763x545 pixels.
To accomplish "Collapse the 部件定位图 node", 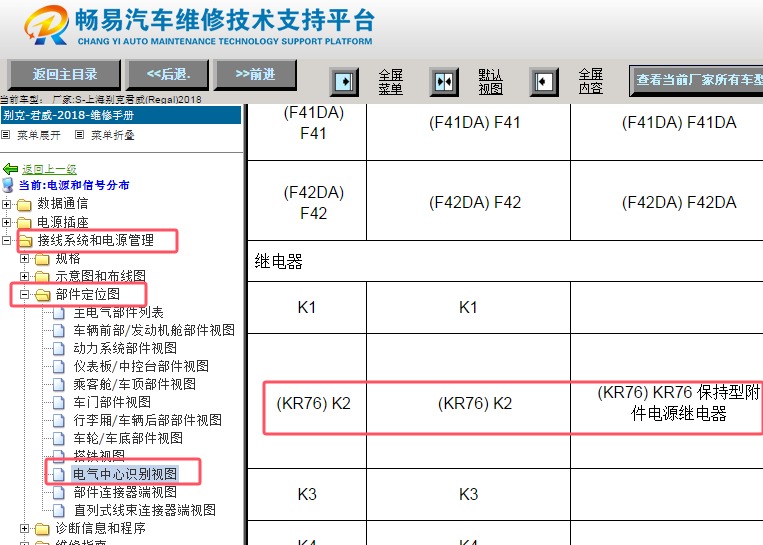I will (24, 294).
